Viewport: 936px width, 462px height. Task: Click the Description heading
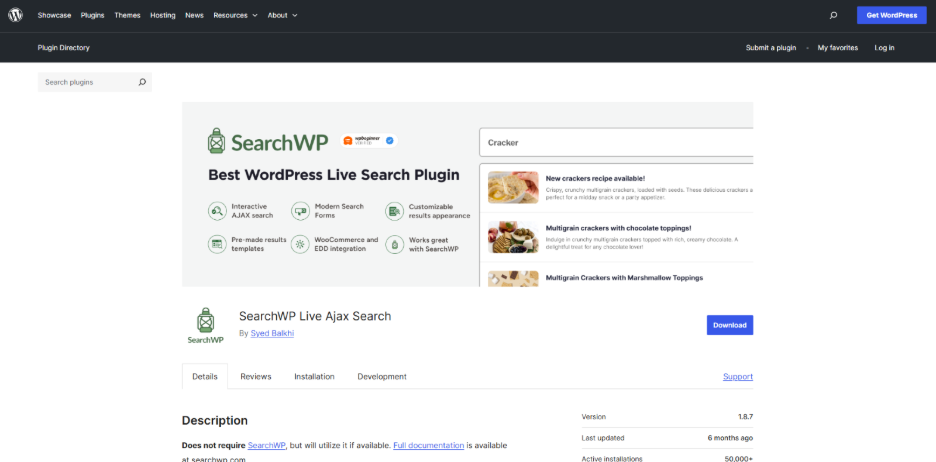pyautogui.click(x=215, y=421)
